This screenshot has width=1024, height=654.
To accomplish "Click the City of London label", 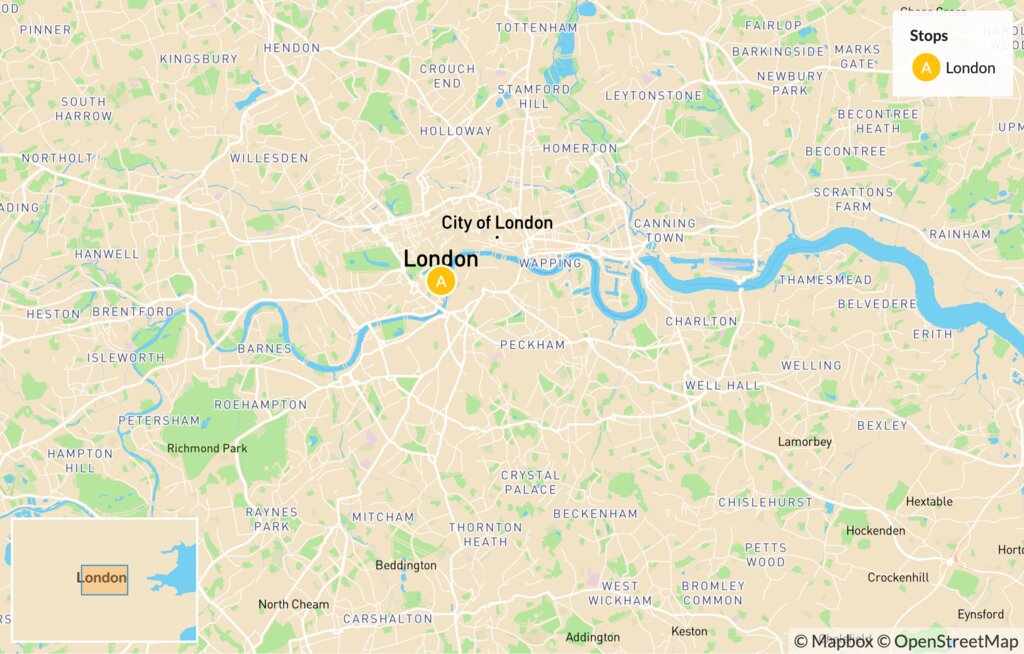I will coord(497,223).
